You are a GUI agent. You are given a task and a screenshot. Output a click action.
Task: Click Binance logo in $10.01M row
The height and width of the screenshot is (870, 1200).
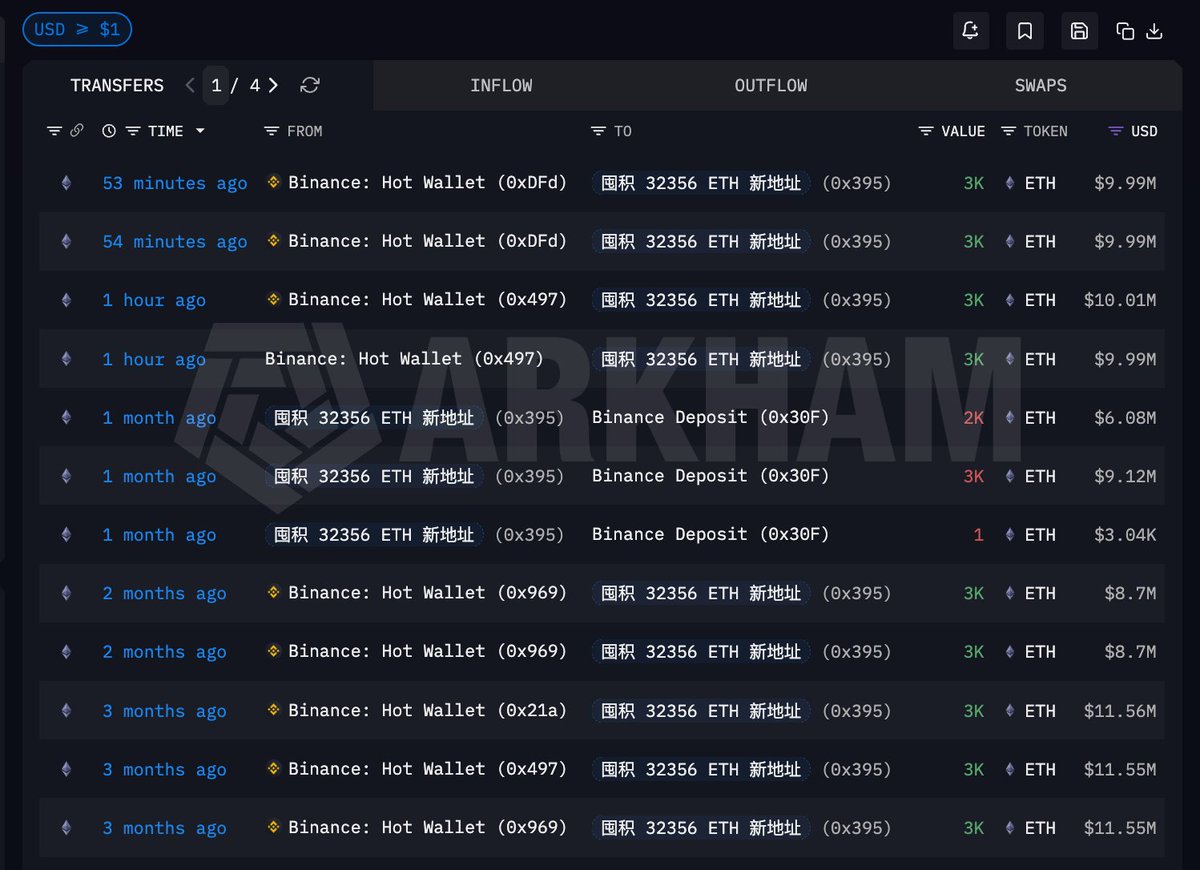pyautogui.click(x=273, y=299)
